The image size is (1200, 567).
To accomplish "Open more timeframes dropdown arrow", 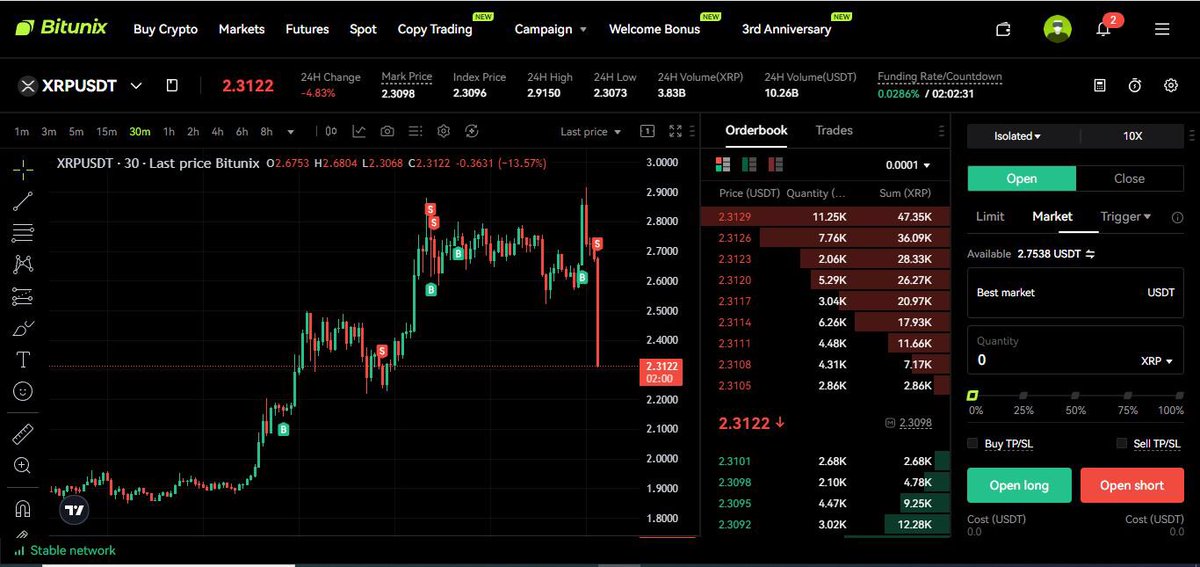I will pyautogui.click(x=291, y=131).
